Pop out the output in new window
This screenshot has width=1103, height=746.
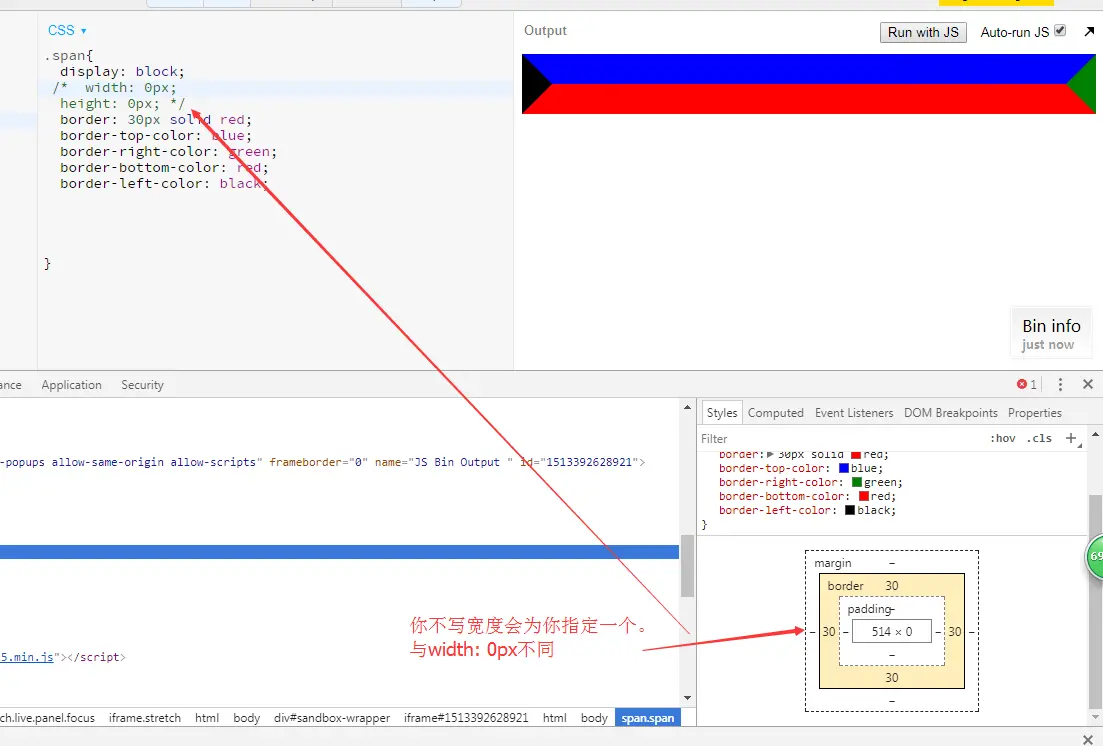click(x=1089, y=31)
